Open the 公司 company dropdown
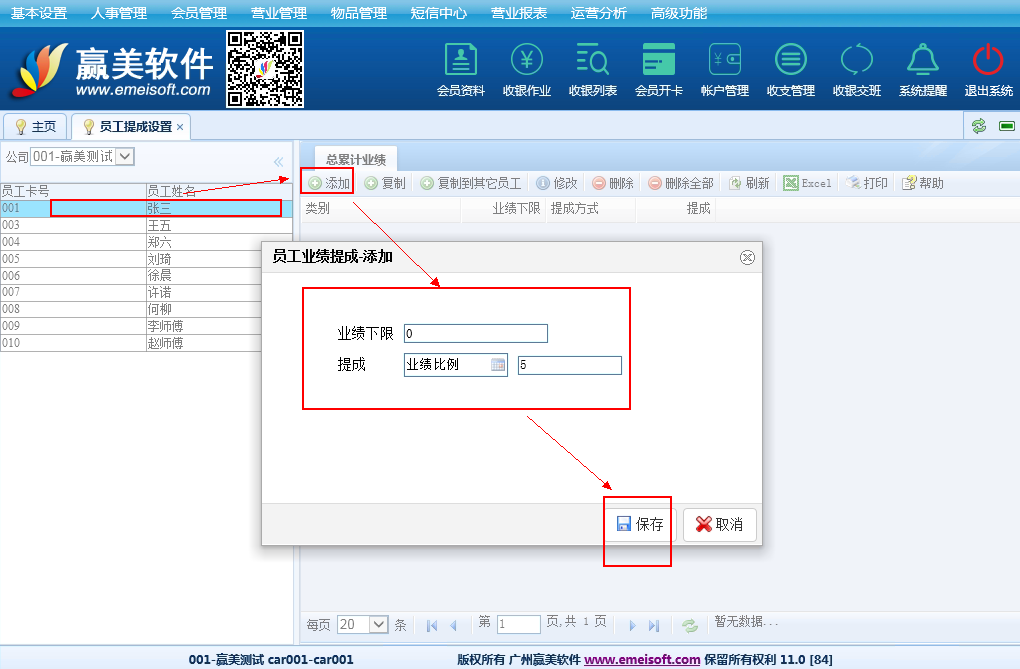1020x669 pixels. pyautogui.click(x=125, y=156)
